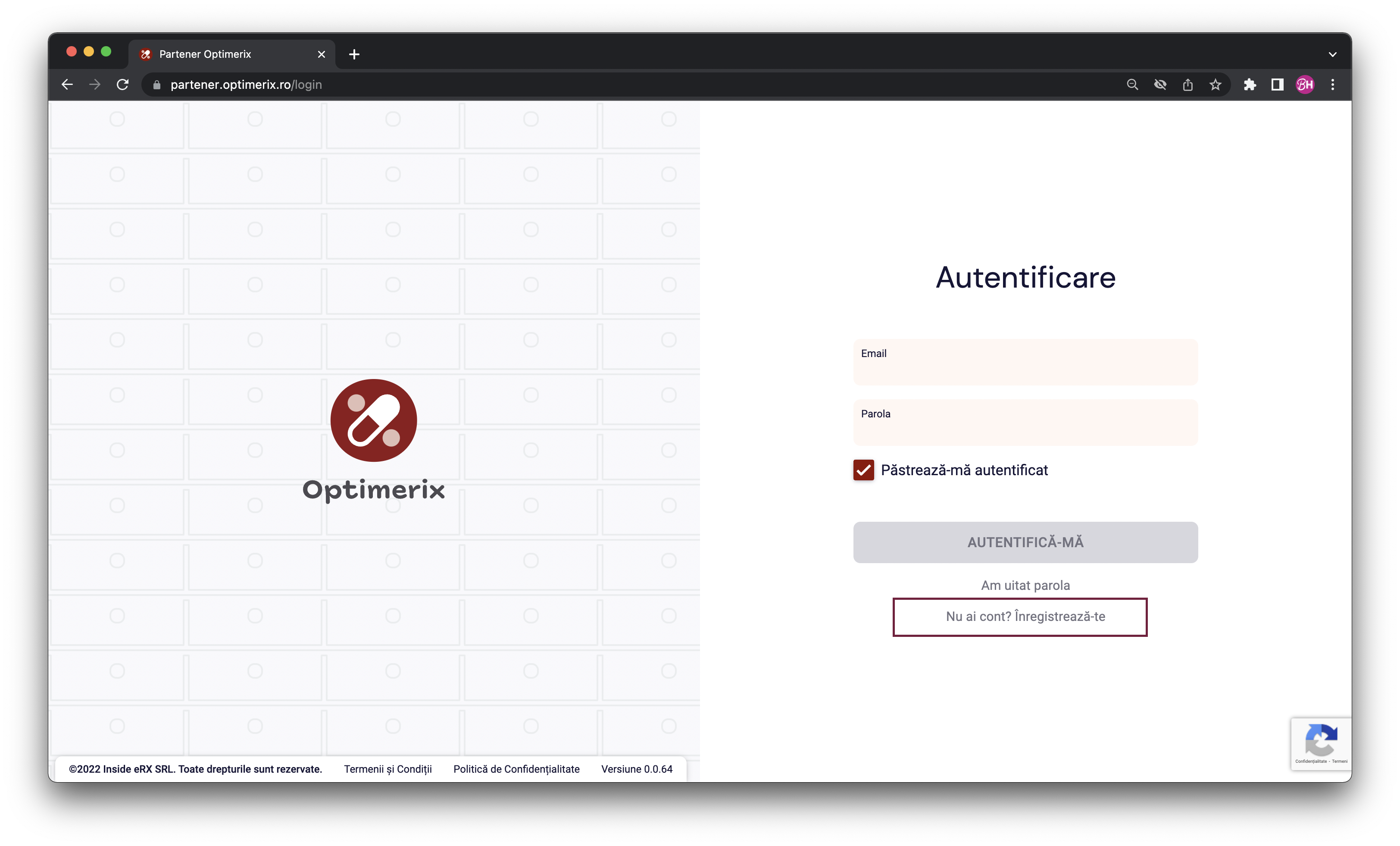Click the browser forward arrow
This screenshot has height=846, width=1400.
point(95,85)
